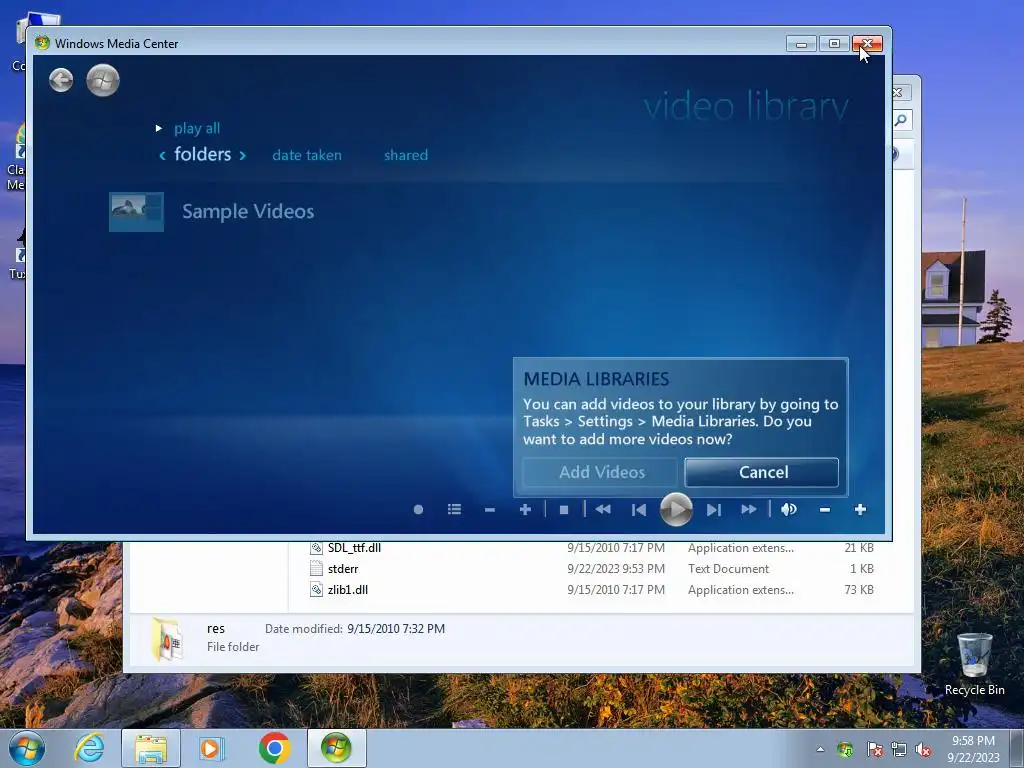Open Windows Explorer from taskbar
This screenshot has height=768, width=1024.
pos(151,748)
